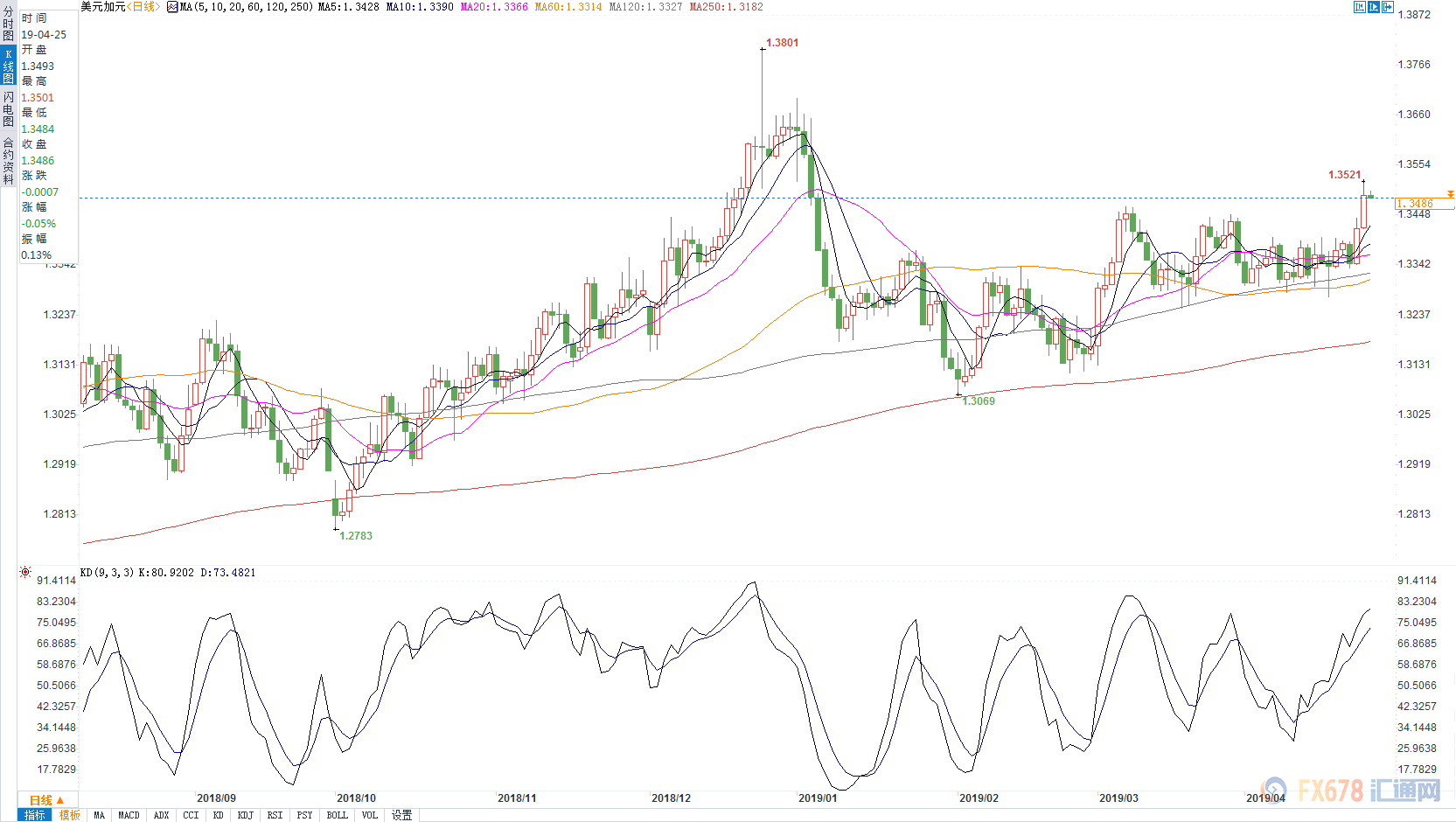This screenshot has width=1456, height=822.
Task: Click the MA120:1.3327 value
Action: point(645,7)
